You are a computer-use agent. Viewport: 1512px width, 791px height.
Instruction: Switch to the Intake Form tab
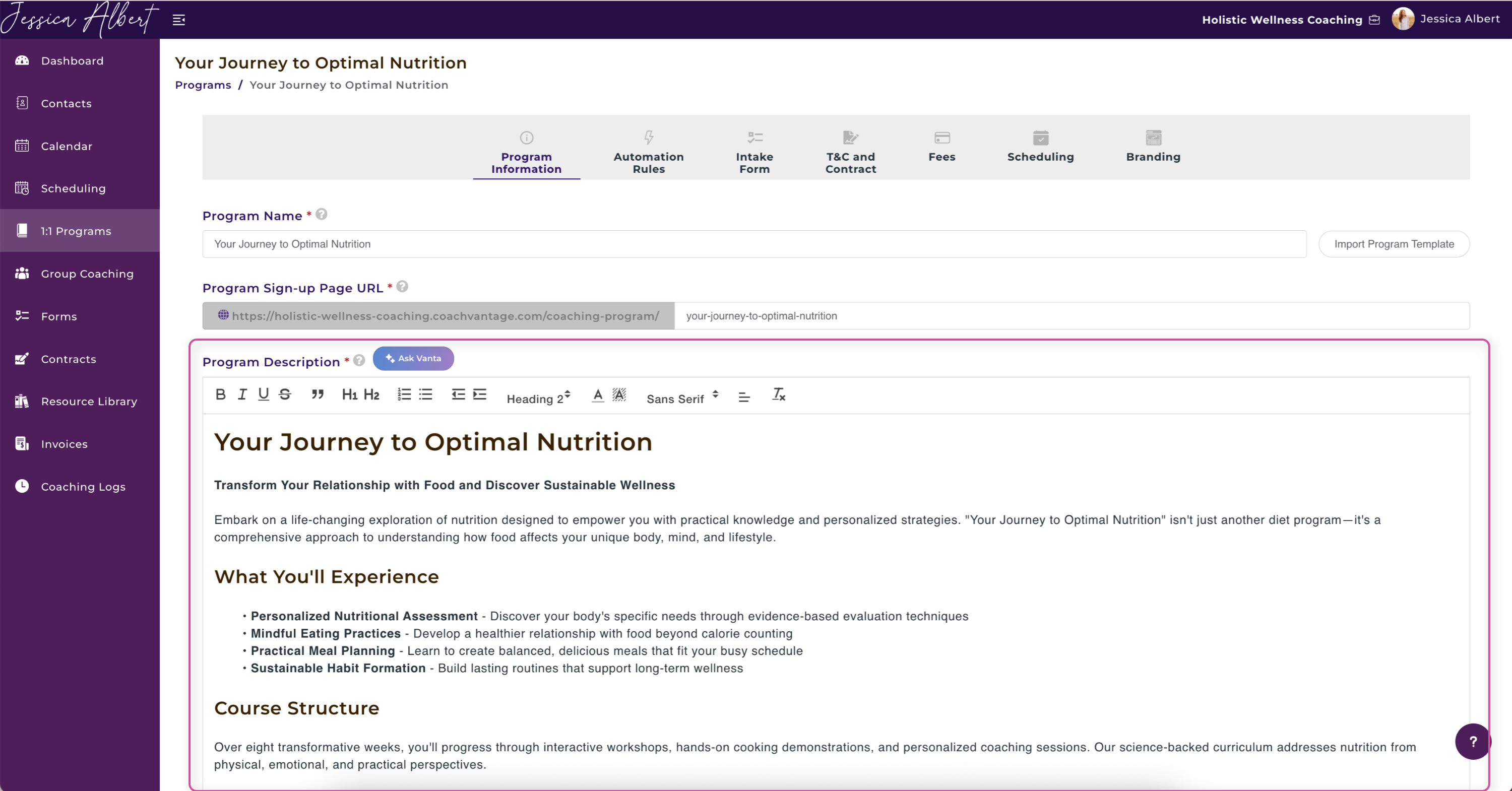pos(754,153)
